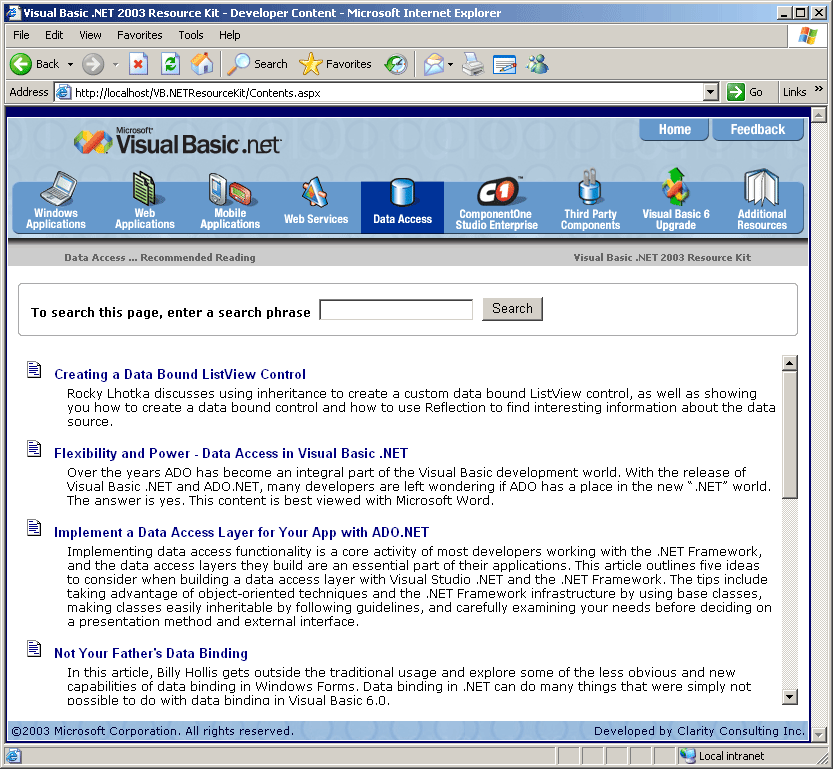The image size is (833, 769).
Task: Click the page Search button
Action: (x=512, y=309)
